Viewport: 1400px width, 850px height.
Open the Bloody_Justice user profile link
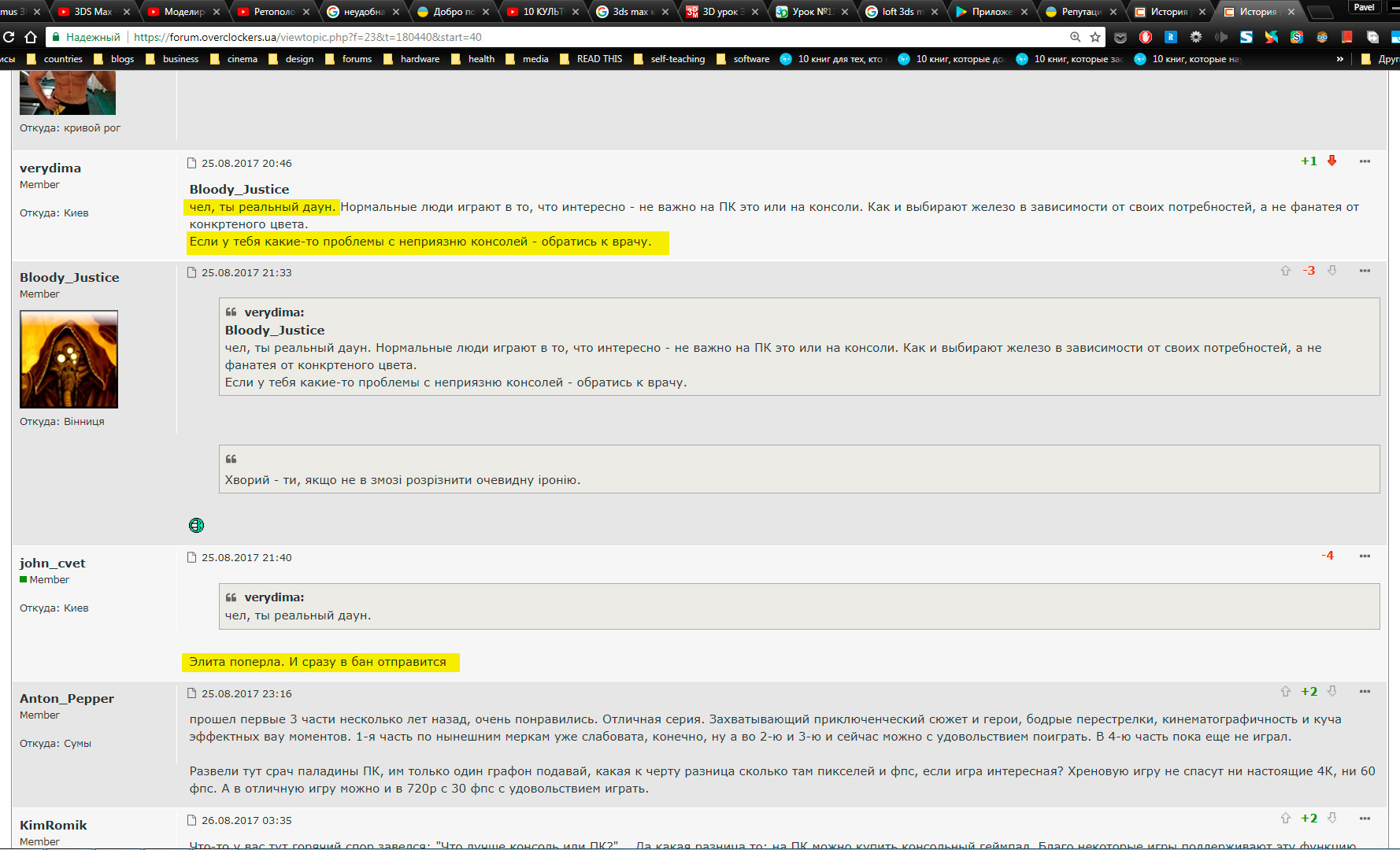(69, 277)
